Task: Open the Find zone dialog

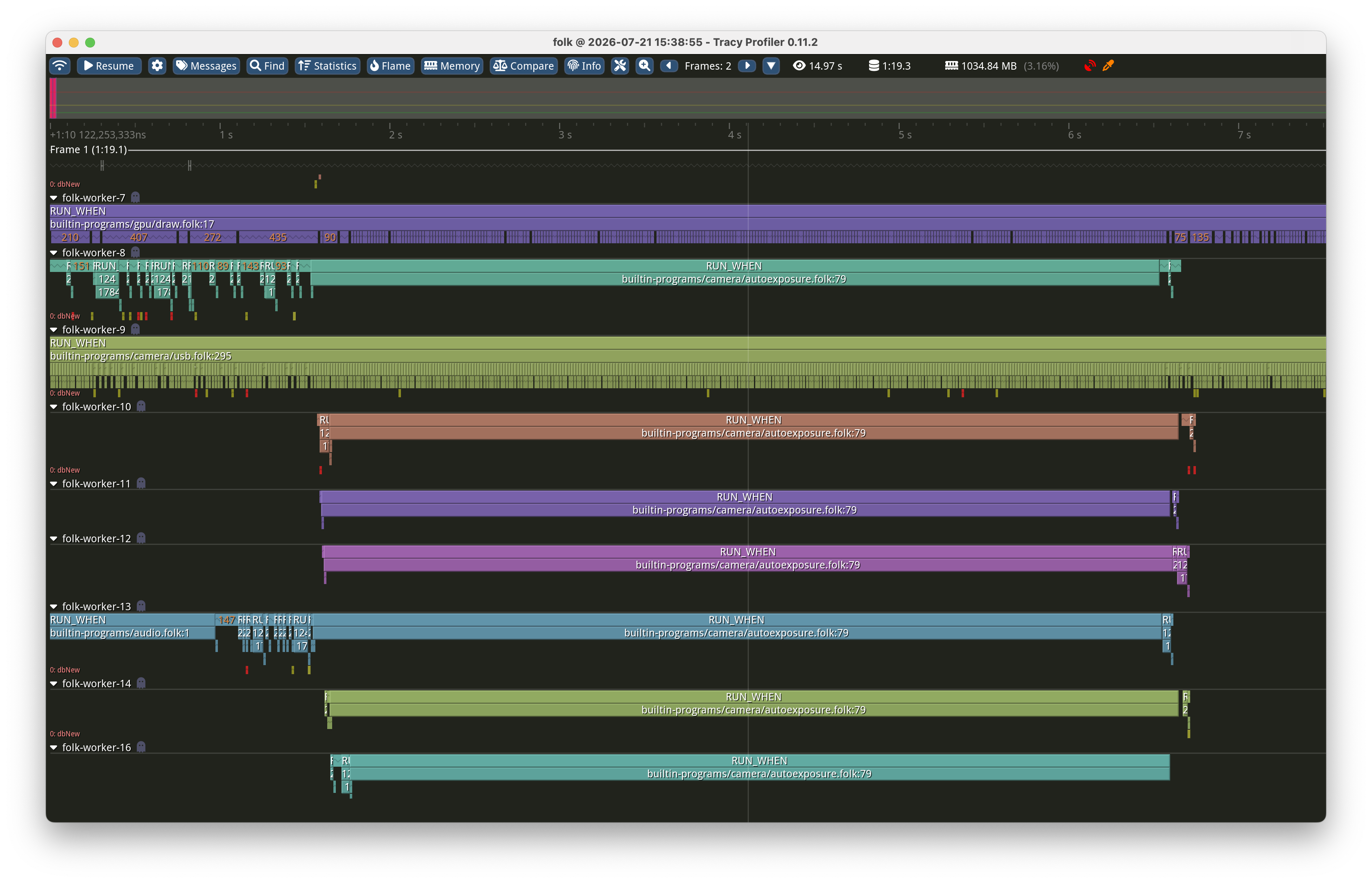Action: 267,66
